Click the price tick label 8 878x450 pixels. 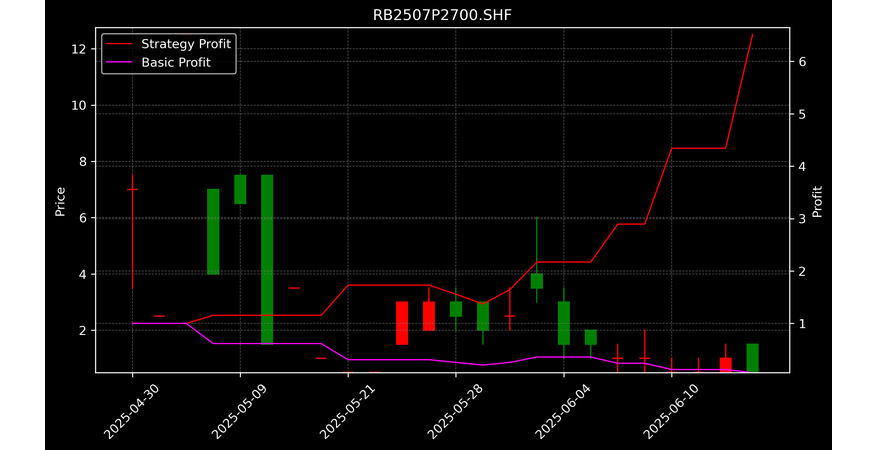click(82, 162)
